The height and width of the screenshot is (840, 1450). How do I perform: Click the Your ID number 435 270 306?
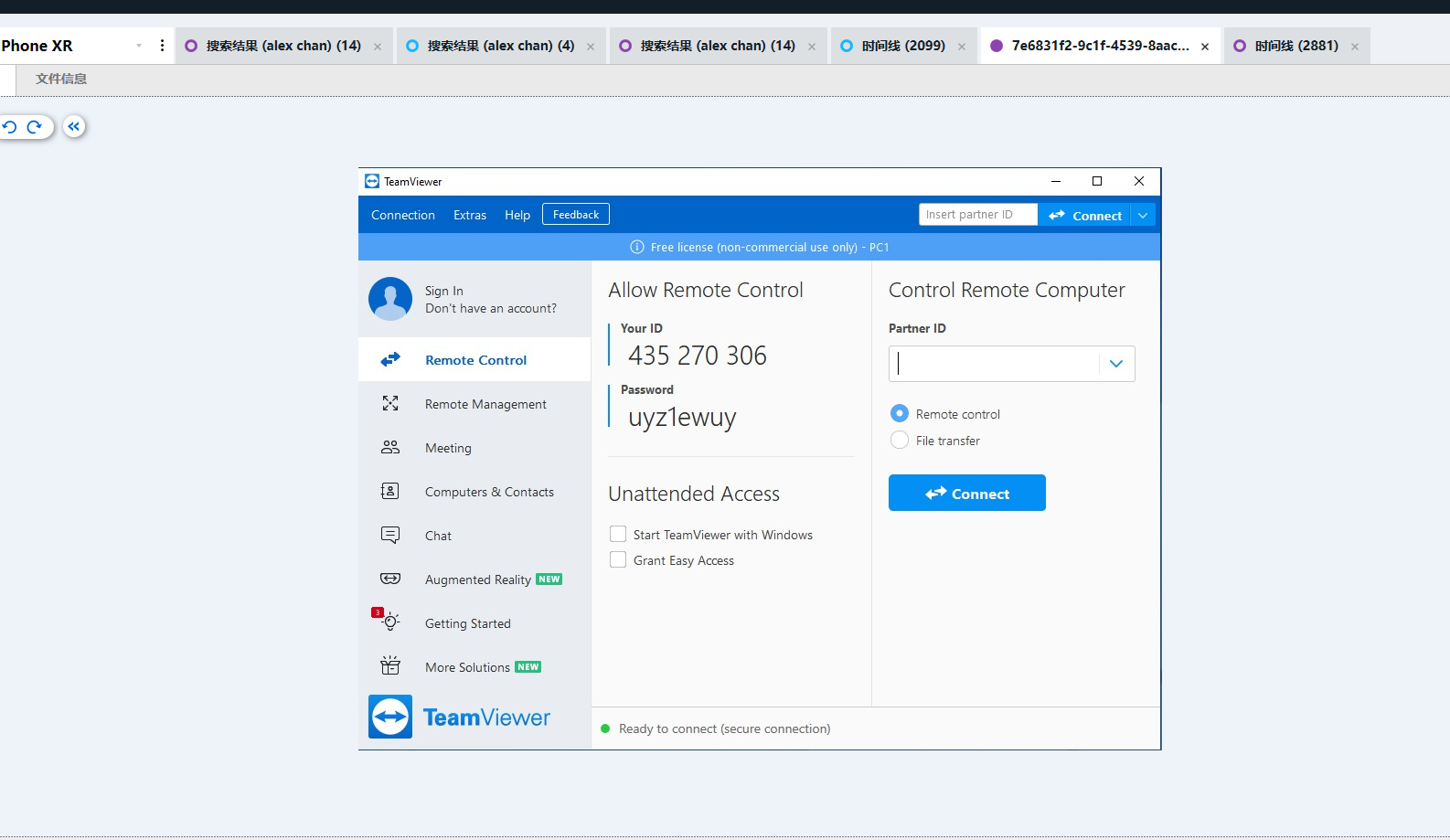[698, 356]
